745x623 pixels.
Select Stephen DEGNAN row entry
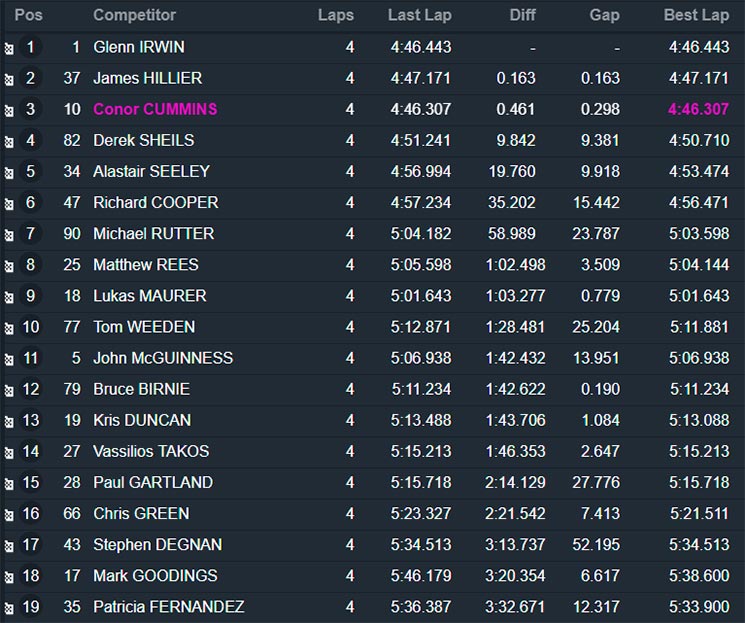[372, 545]
